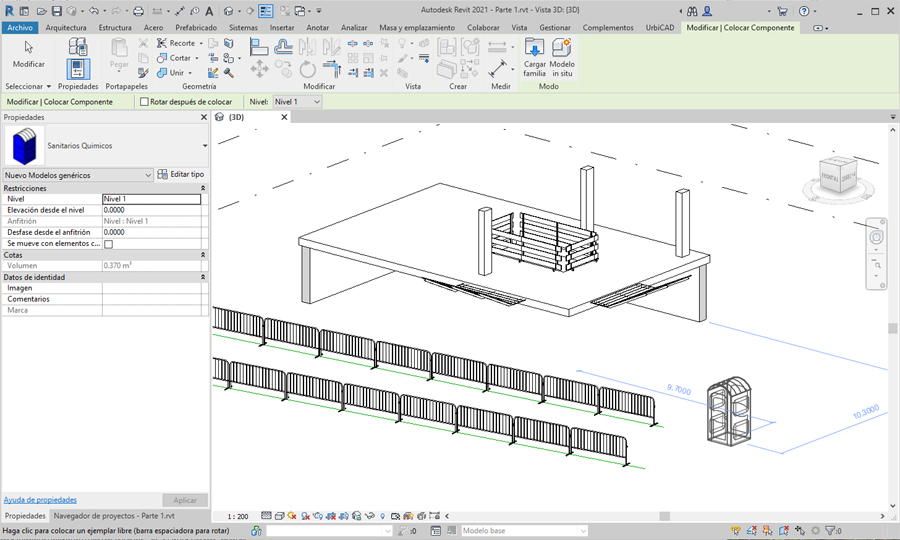This screenshot has width=900, height=540.
Task: Click the 1 : 200 view scale
Action: click(238, 517)
